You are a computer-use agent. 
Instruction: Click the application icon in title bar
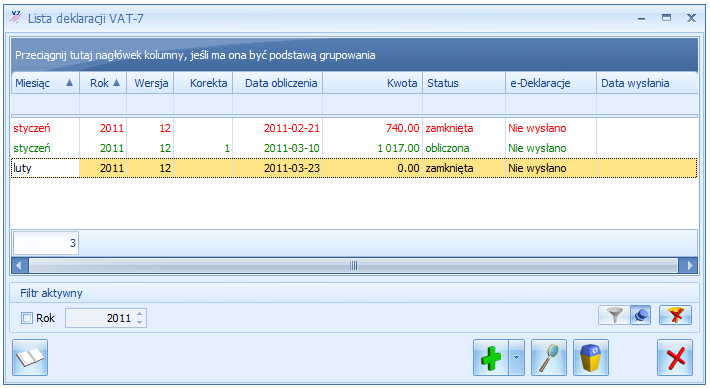pos(16,18)
